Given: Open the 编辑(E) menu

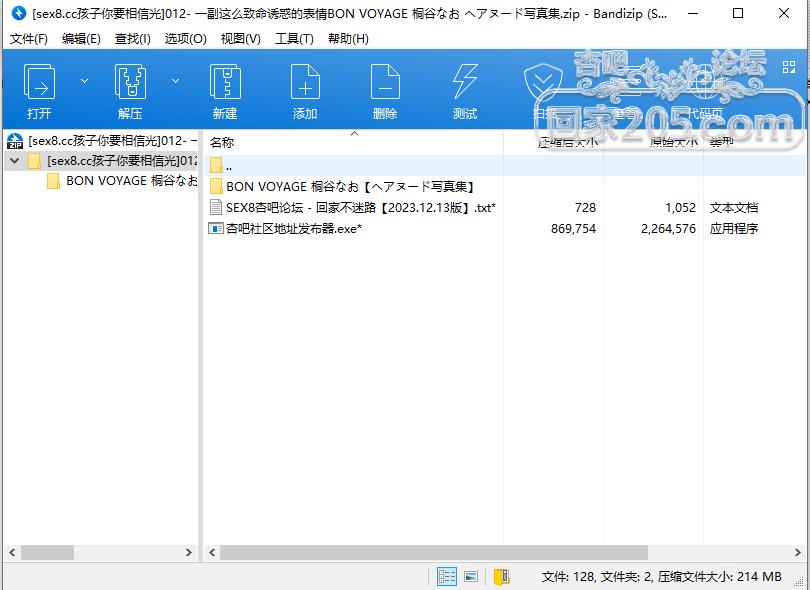Looking at the screenshot, I should pos(81,38).
